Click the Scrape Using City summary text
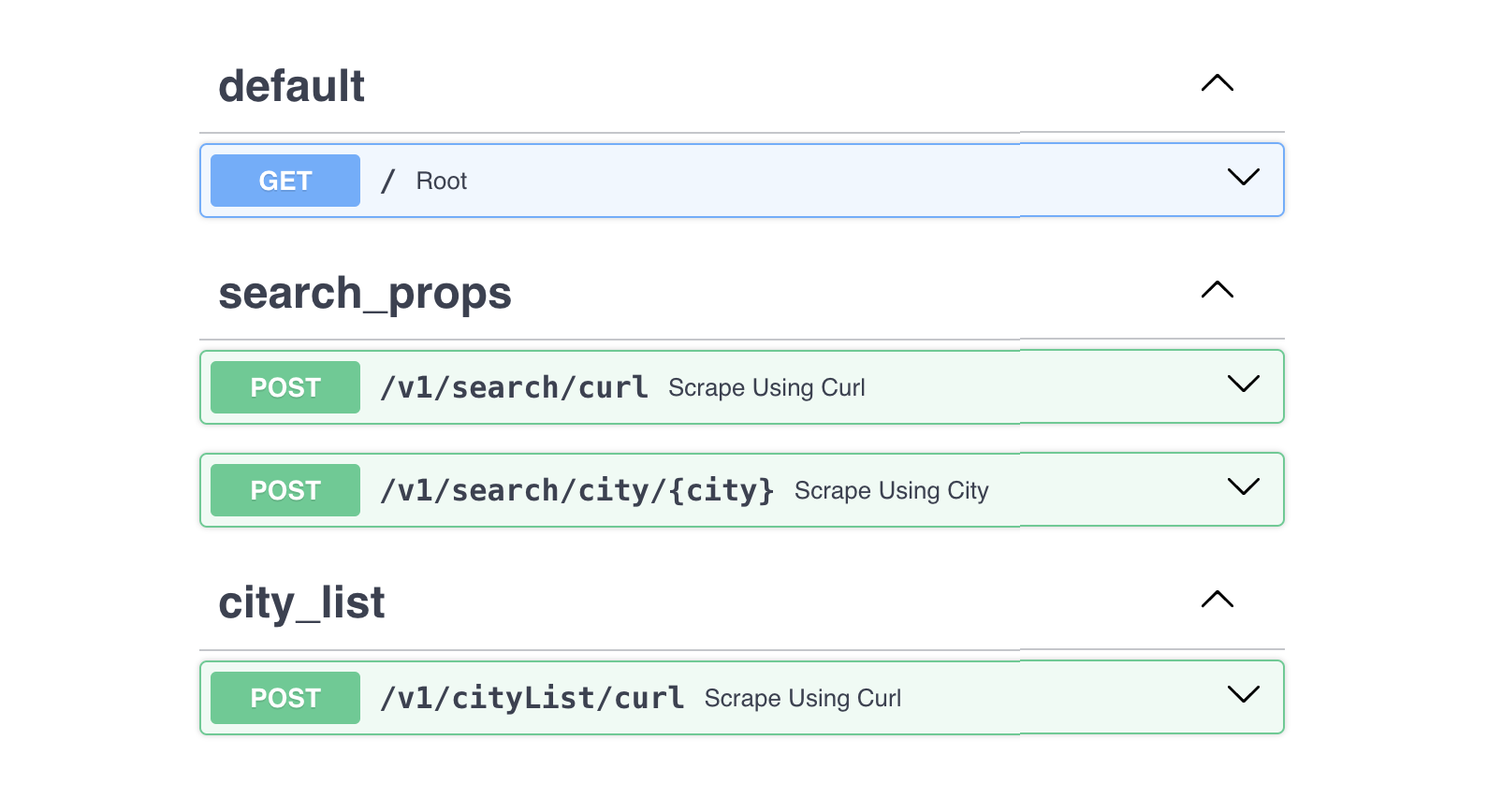The height and width of the screenshot is (812, 1502). pyautogui.click(x=891, y=490)
